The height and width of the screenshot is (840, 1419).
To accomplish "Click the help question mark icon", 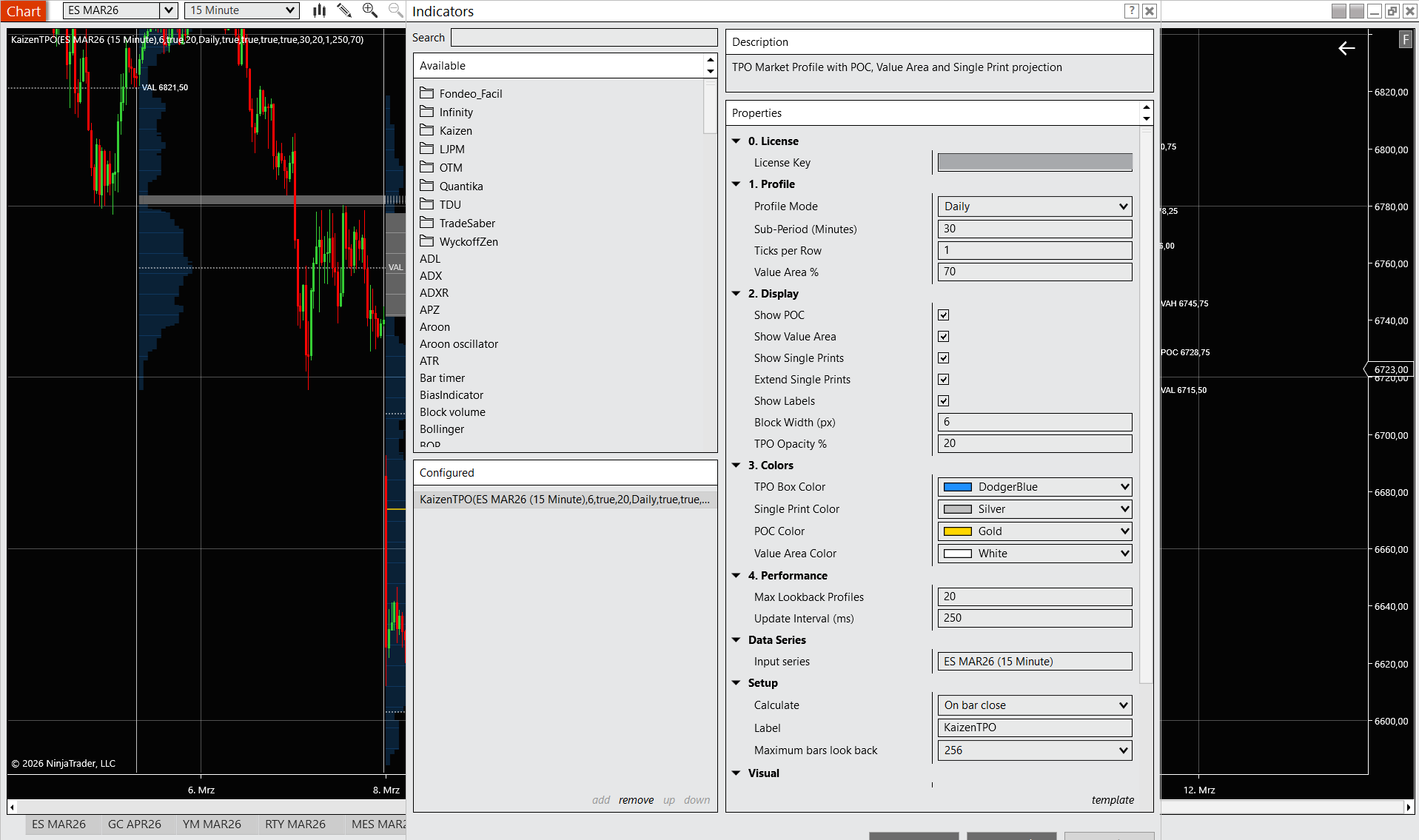I will click(1131, 10).
